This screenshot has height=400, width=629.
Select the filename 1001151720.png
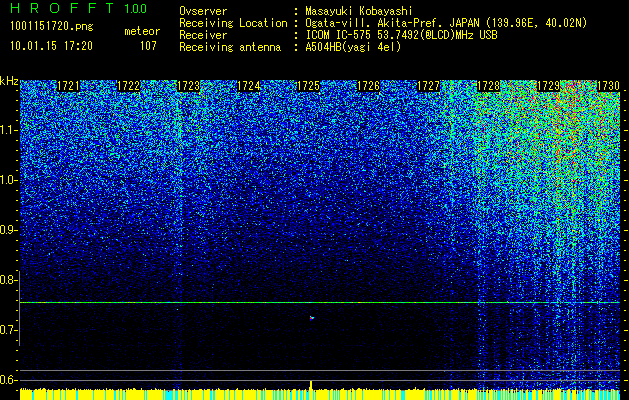point(52,27)
